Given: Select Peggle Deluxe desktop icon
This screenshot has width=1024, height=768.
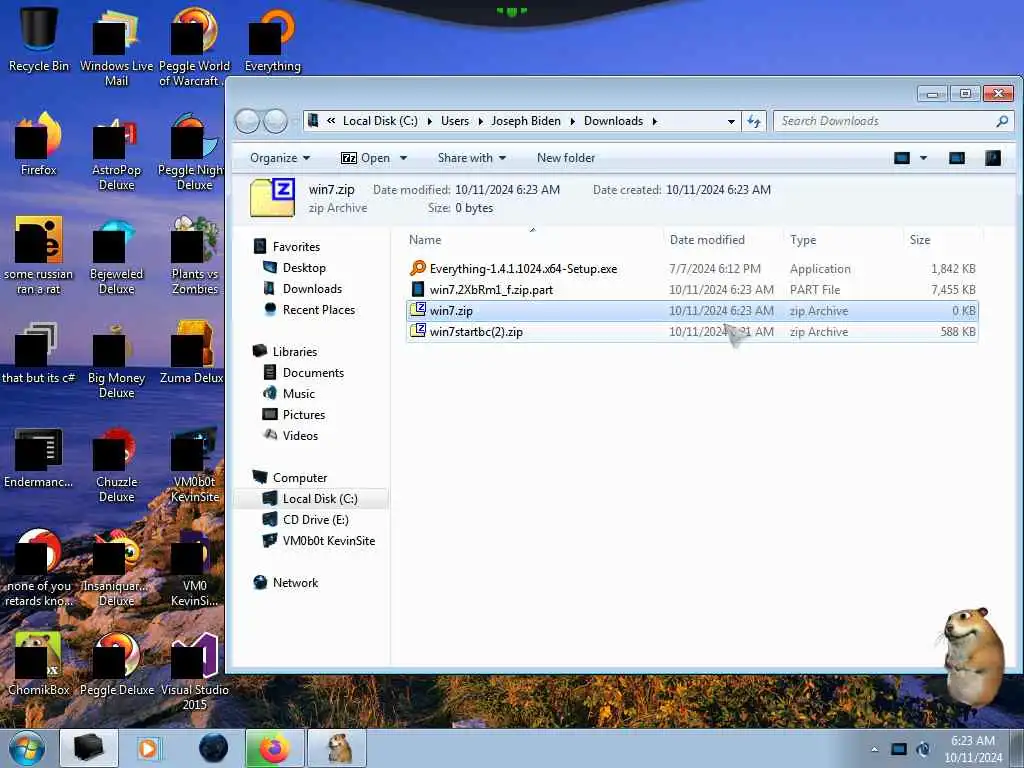Looking at the screenshot, I should 116,664.
